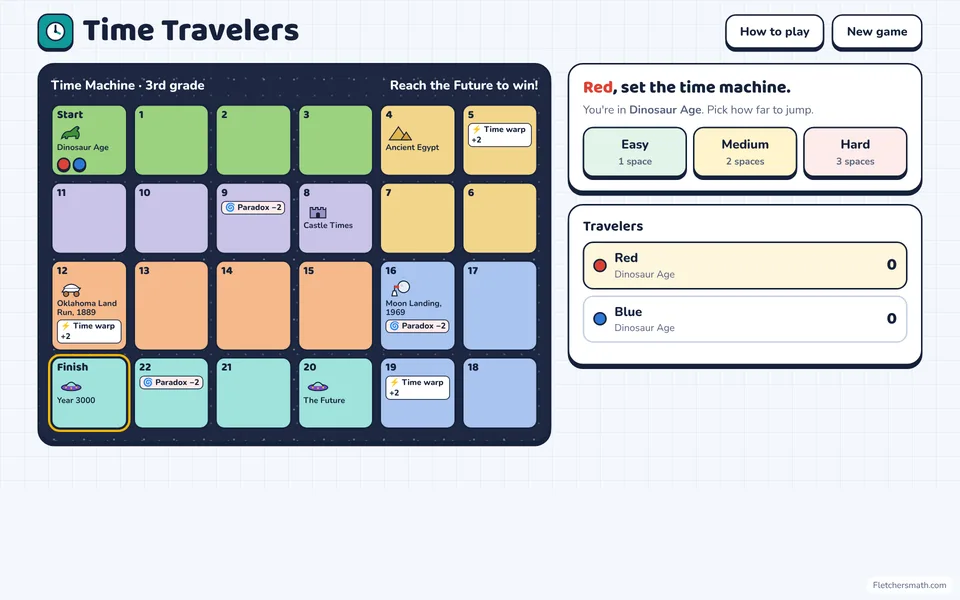Click board tile 14
This screenshot has height=600, width=960.
coord(253,306)
